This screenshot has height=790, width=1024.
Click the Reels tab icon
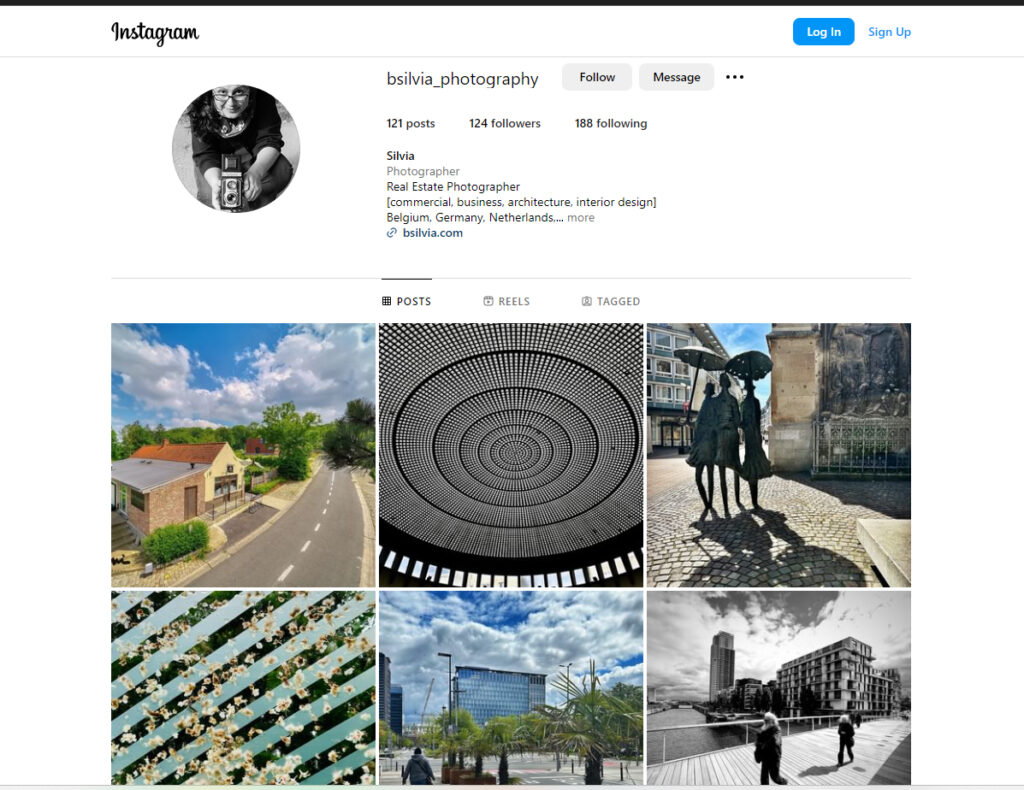pyautogui.click(x=488, y=301)
